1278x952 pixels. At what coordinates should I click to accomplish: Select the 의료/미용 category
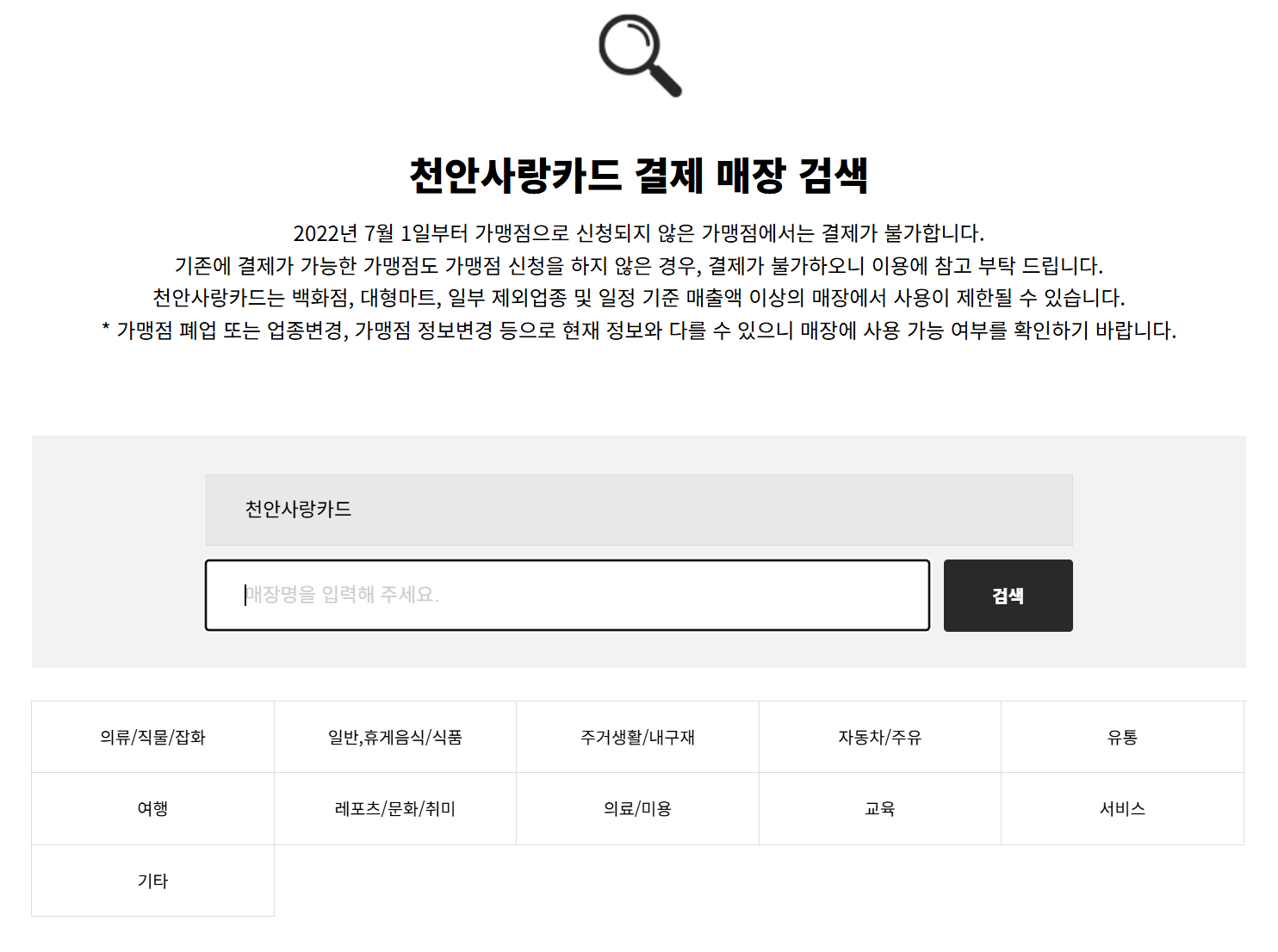tap(638, 809)
